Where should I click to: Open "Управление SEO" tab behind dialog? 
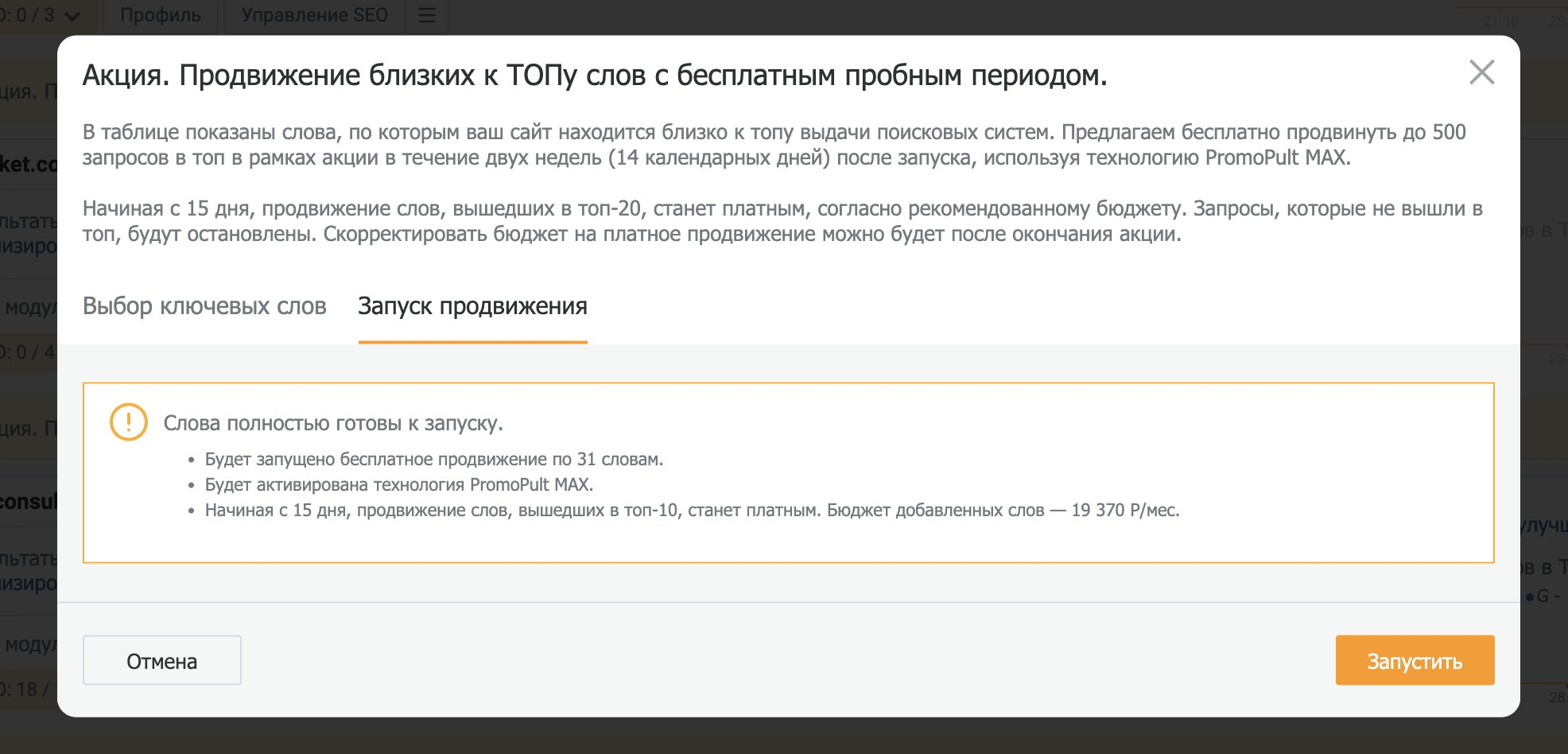pyautogui.click(x=314, y=15)
